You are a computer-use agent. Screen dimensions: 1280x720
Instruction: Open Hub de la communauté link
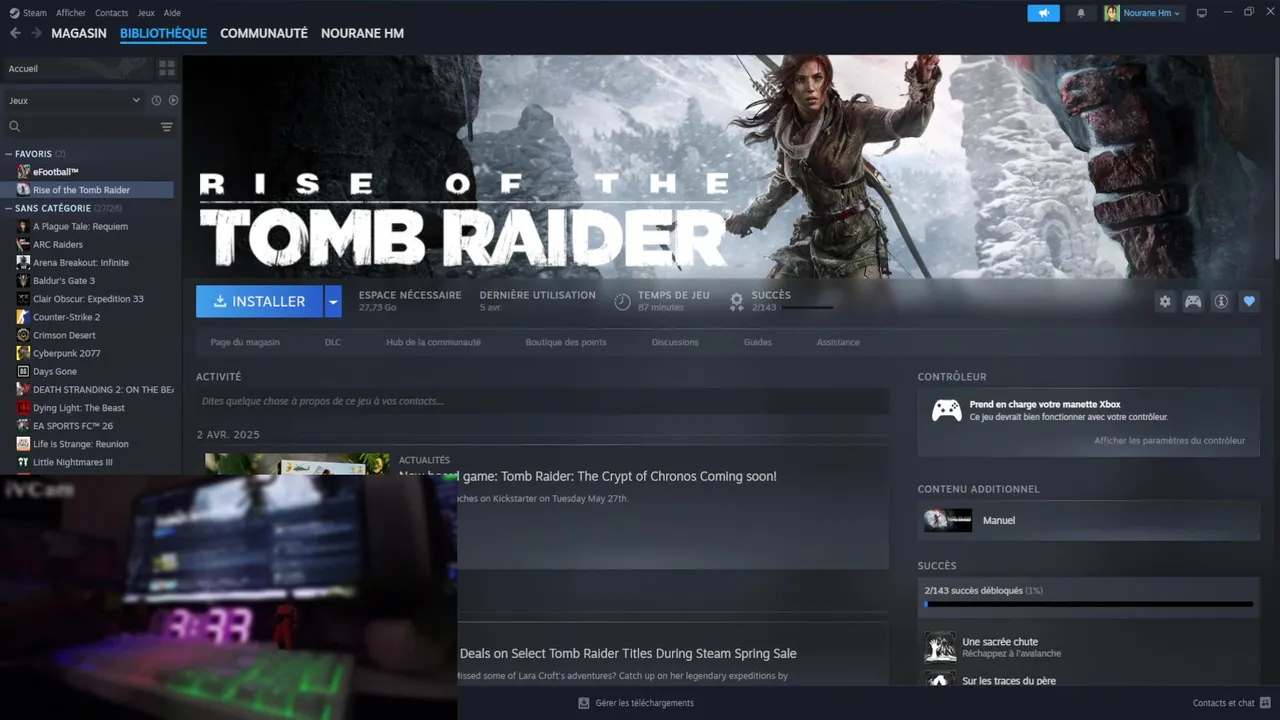pos(433,342)
